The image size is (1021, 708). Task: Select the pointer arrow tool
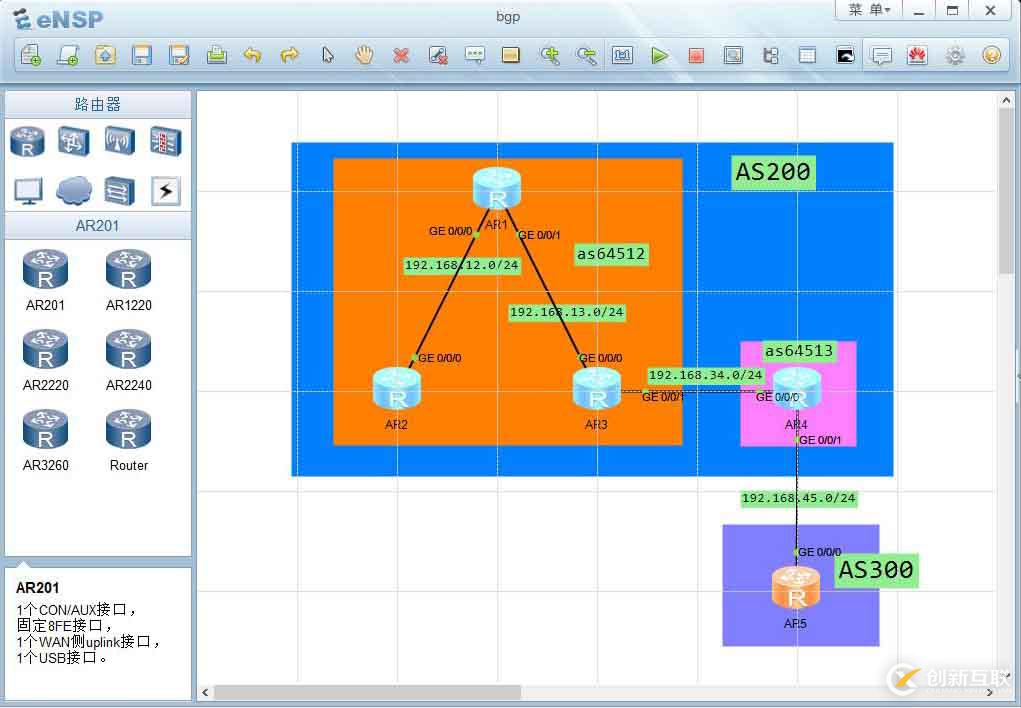coord(328,55)
